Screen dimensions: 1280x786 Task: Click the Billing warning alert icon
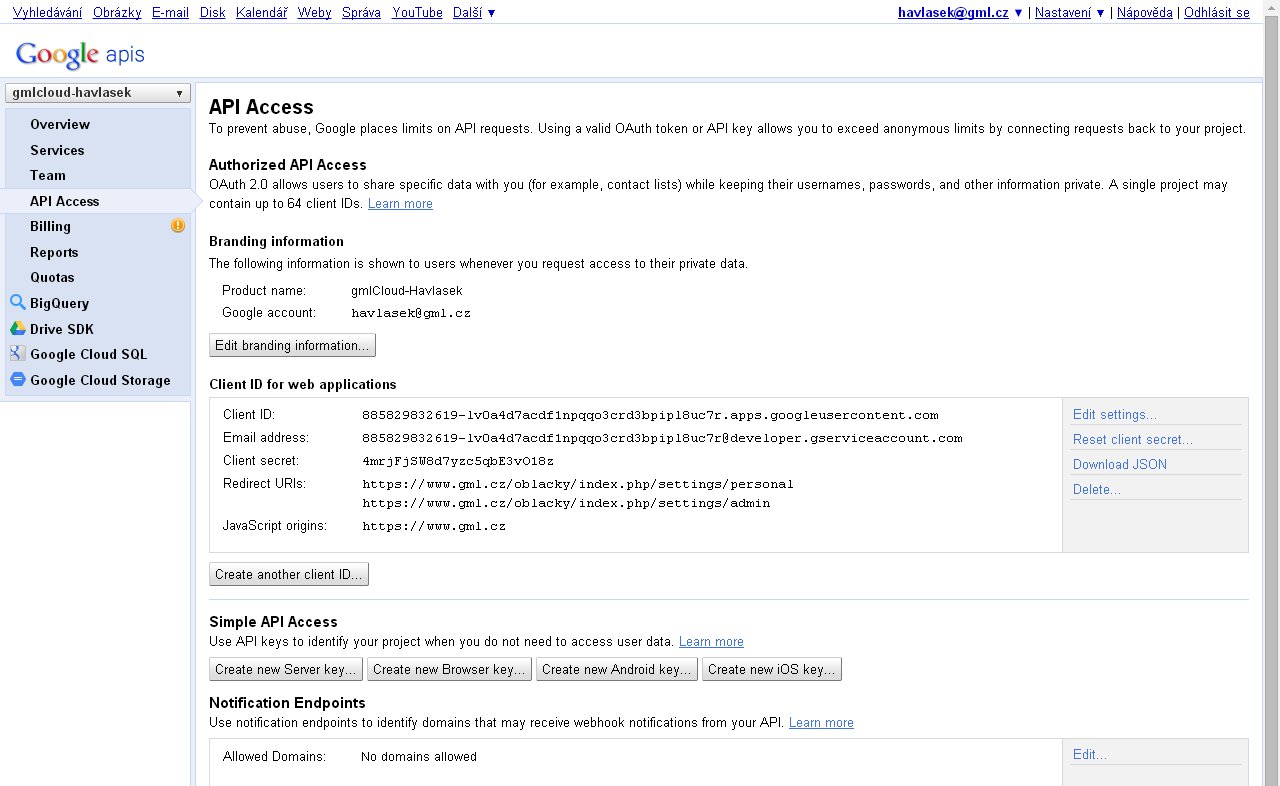point(178,226)
